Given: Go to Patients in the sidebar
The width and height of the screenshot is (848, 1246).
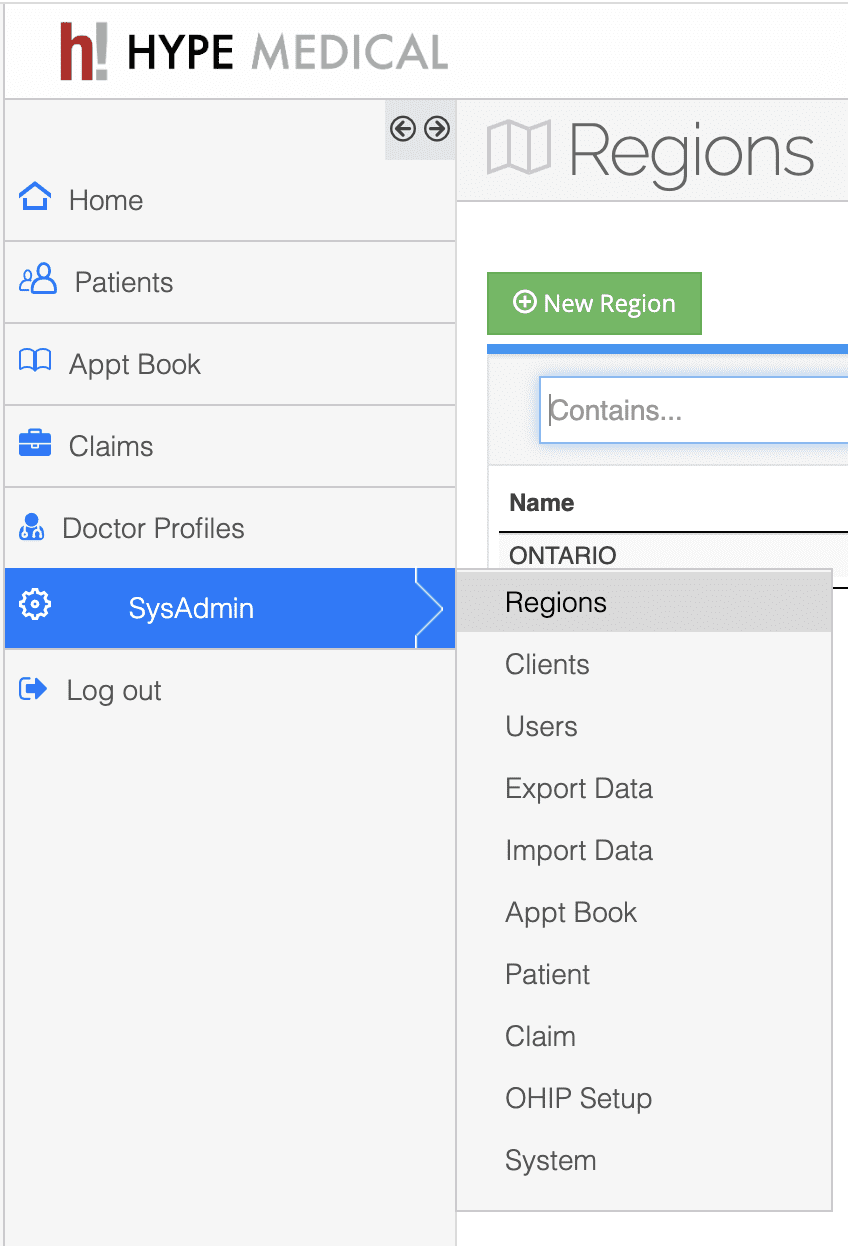Looking at the screenshot, I should (x=230, y=282).
